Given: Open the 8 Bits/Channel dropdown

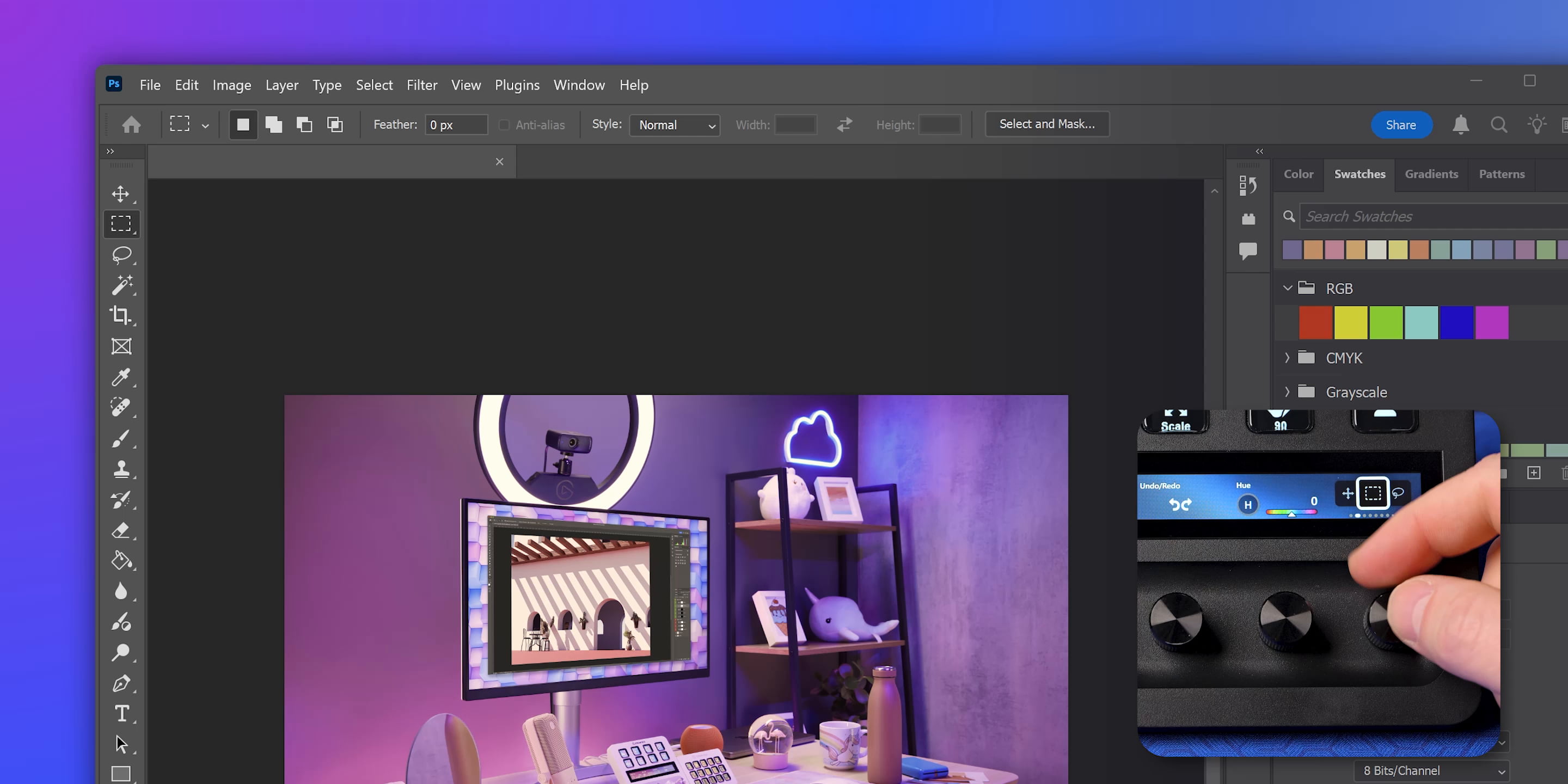Looking at the screenshot, I should [x=1432, y=770].
